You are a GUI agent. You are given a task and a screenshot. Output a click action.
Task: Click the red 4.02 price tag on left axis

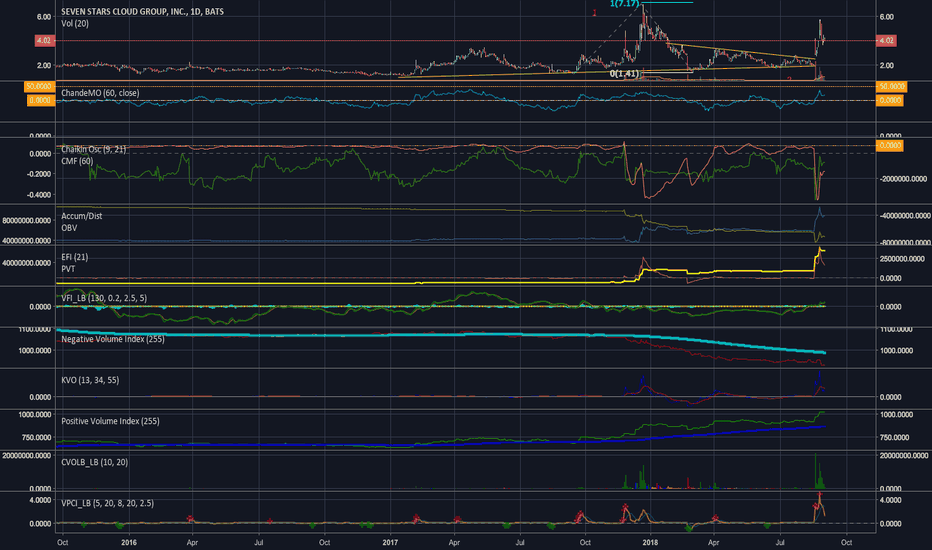coord(45,40)
